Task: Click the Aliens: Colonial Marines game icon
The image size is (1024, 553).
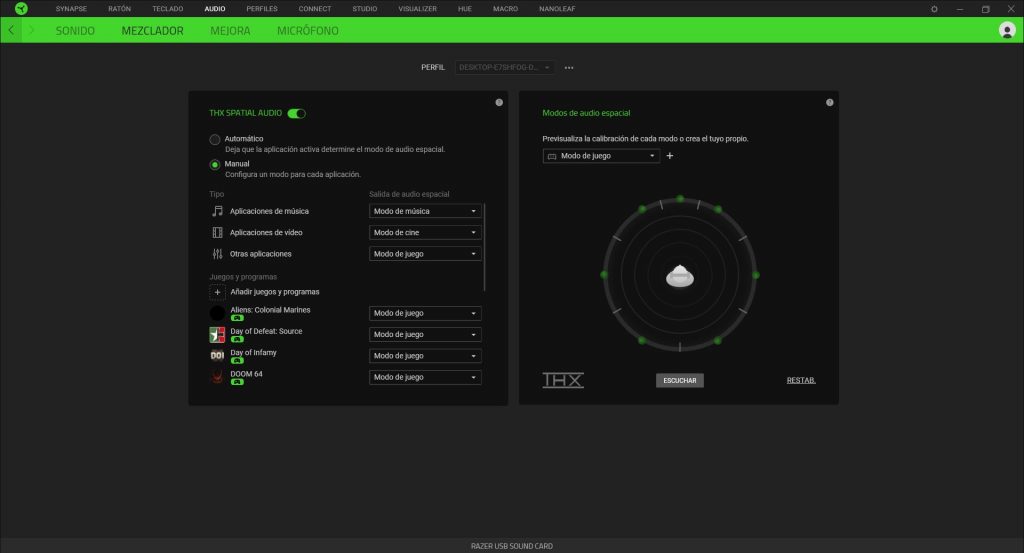Action: (x=217, y=313)
